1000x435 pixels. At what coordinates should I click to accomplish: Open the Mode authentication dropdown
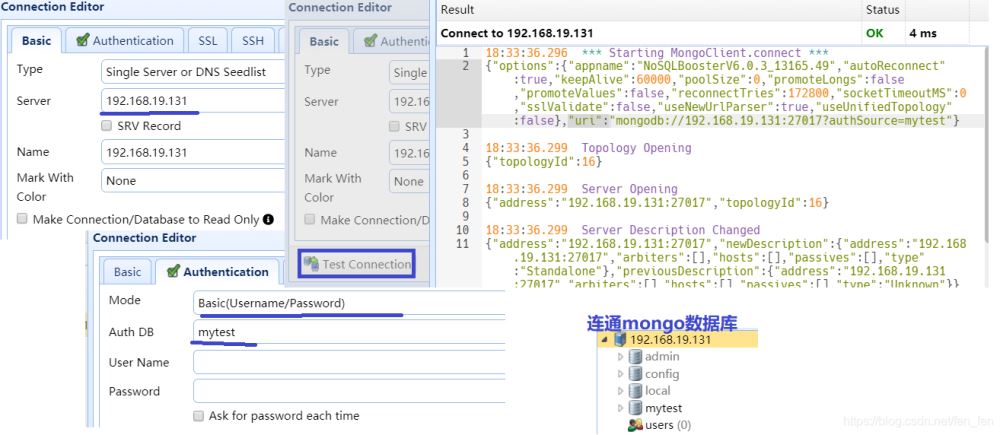coord(350,302)
